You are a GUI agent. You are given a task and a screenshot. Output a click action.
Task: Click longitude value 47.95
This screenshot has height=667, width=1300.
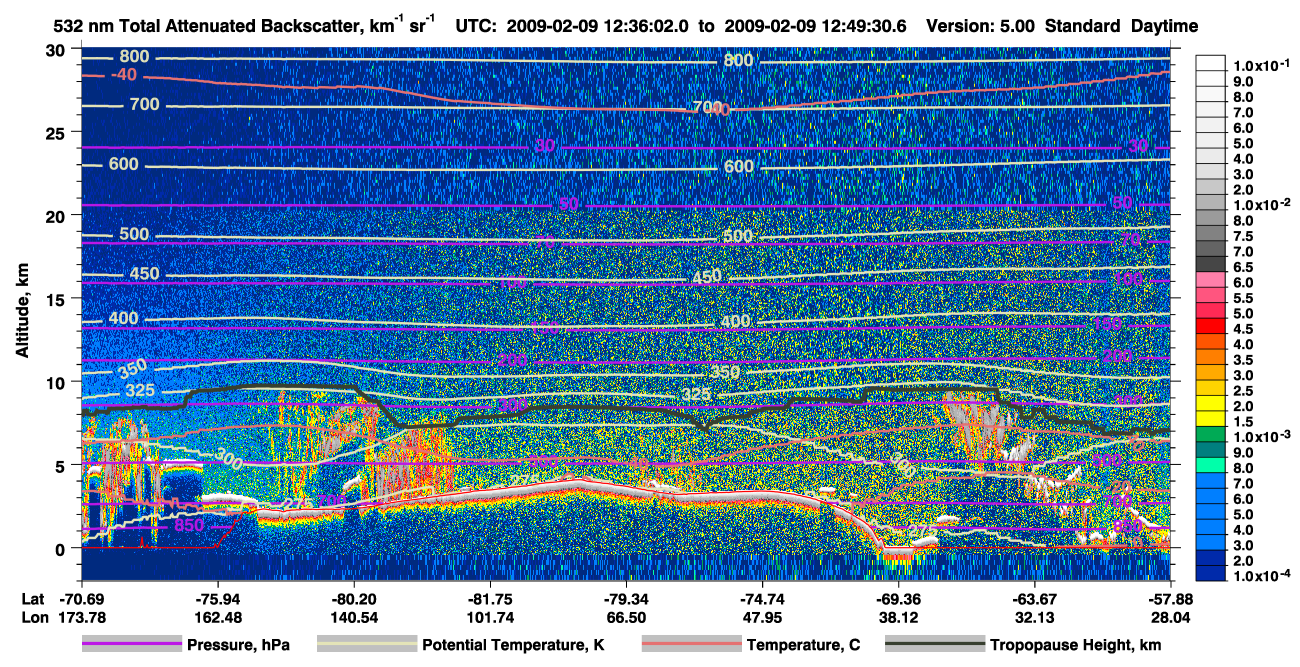(x=762, y=618)
